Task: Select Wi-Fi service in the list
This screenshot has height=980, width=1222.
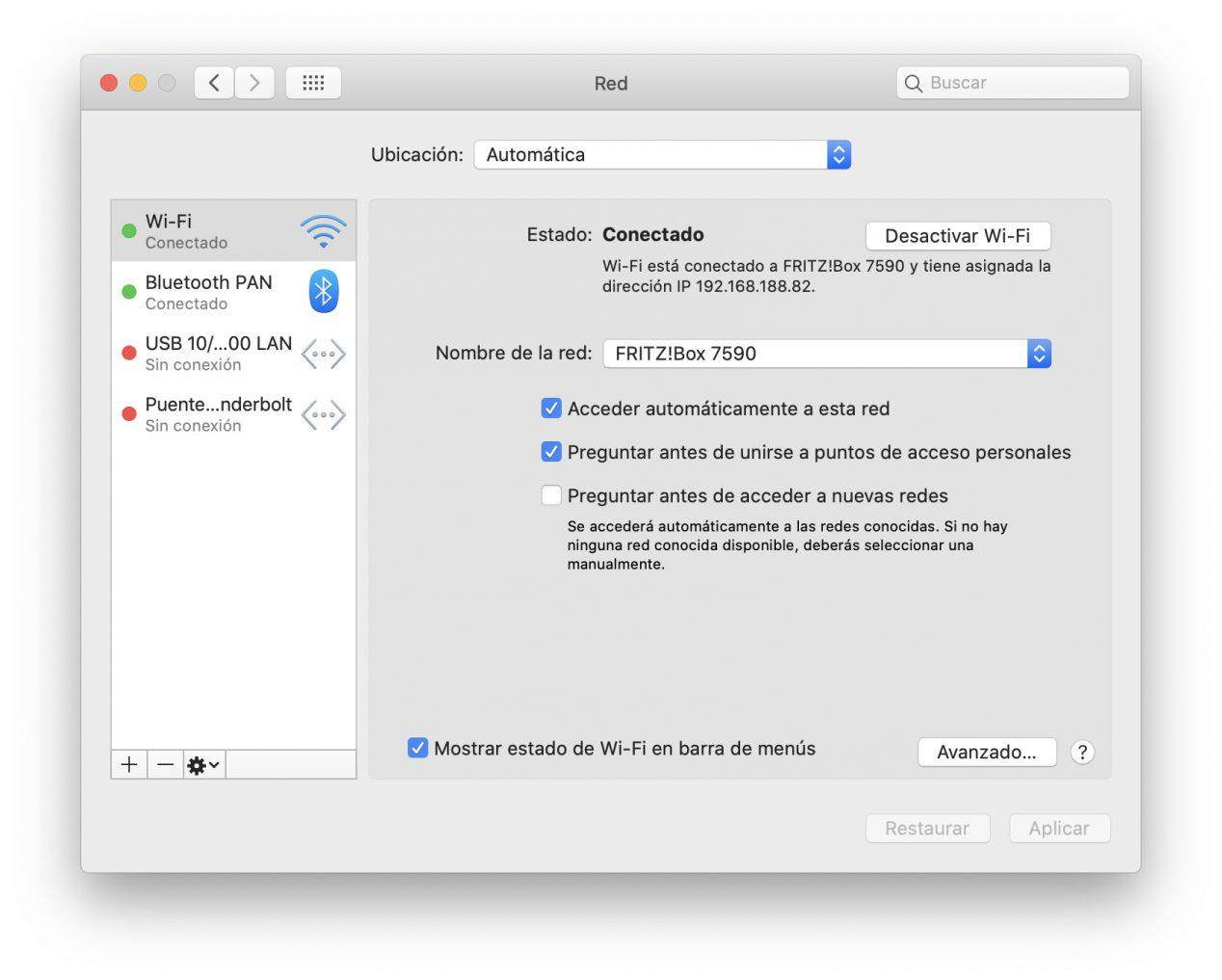Action: (x=233, y=231)
